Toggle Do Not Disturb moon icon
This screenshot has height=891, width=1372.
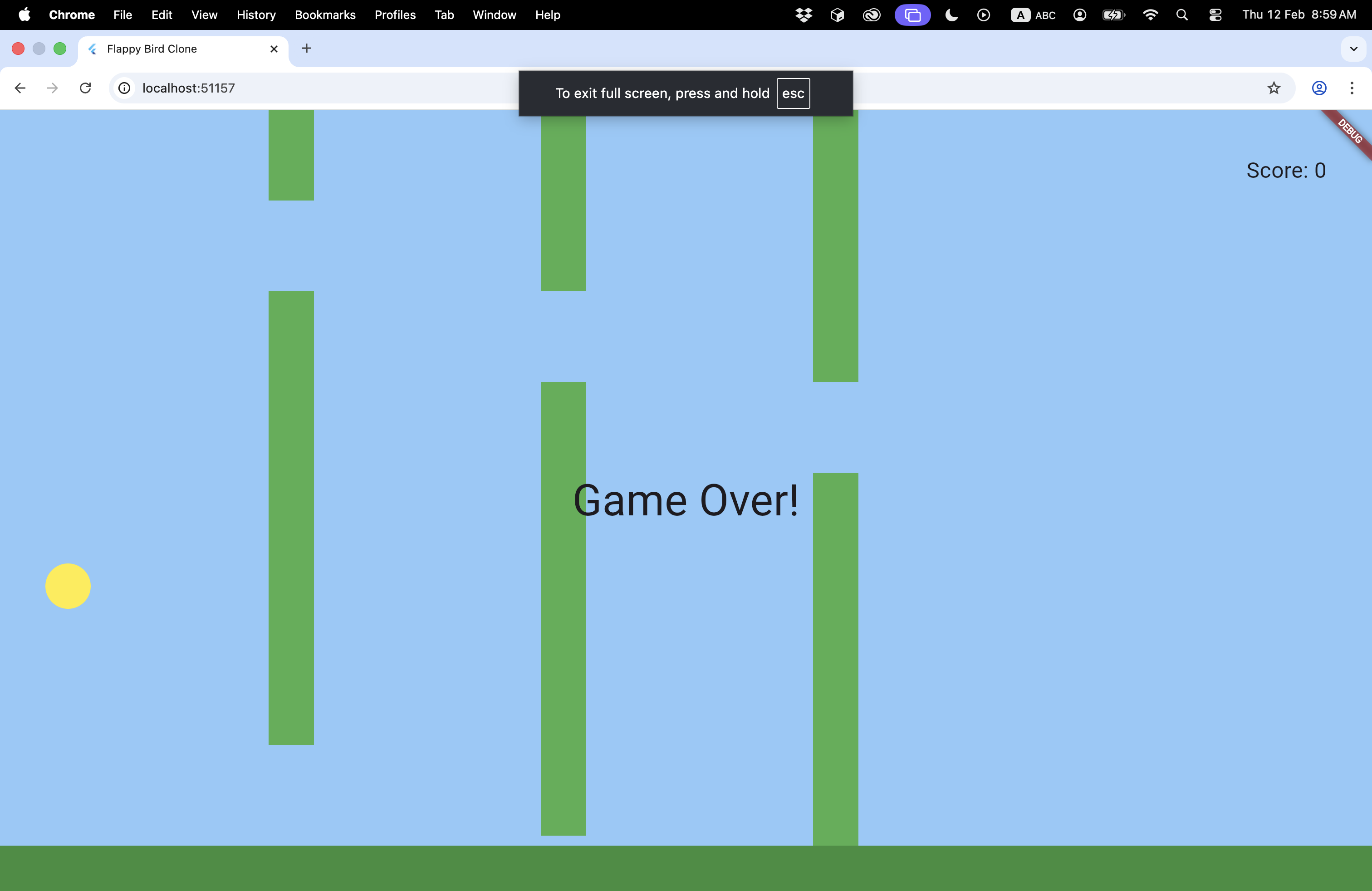point(951,15)
